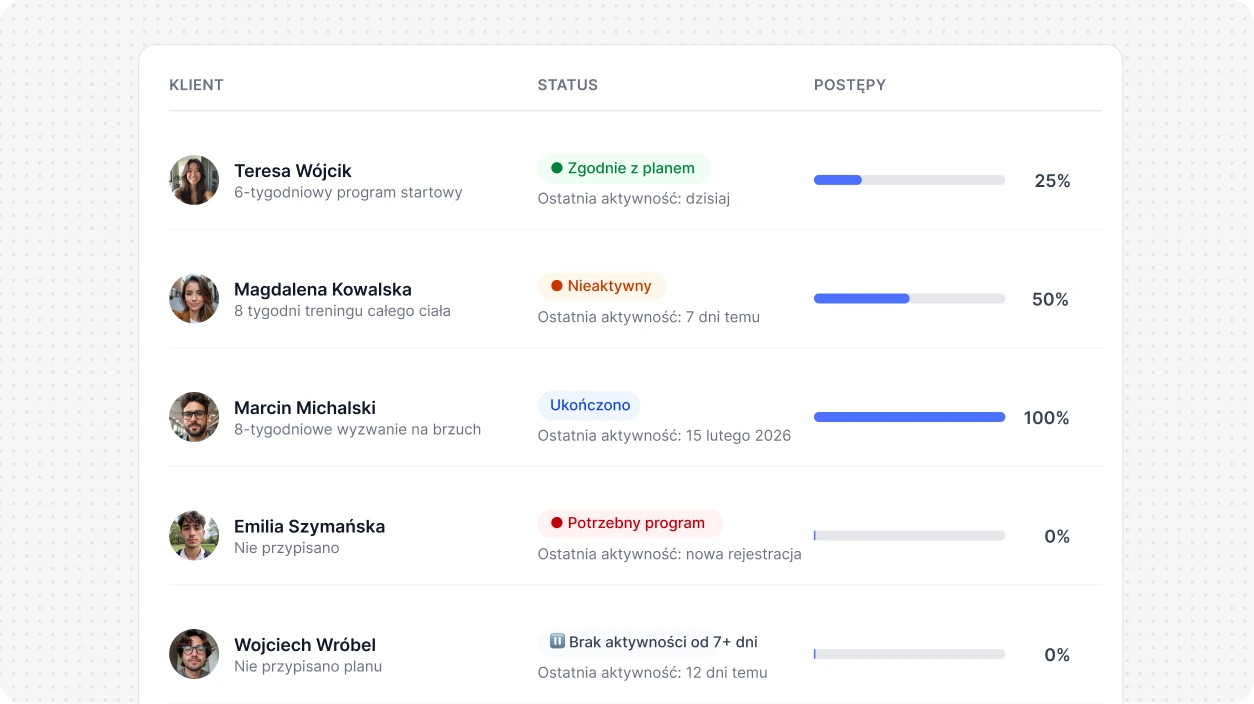Select client name Teresa Wójcik
The image size is (1254, 704).
(293, 171)
